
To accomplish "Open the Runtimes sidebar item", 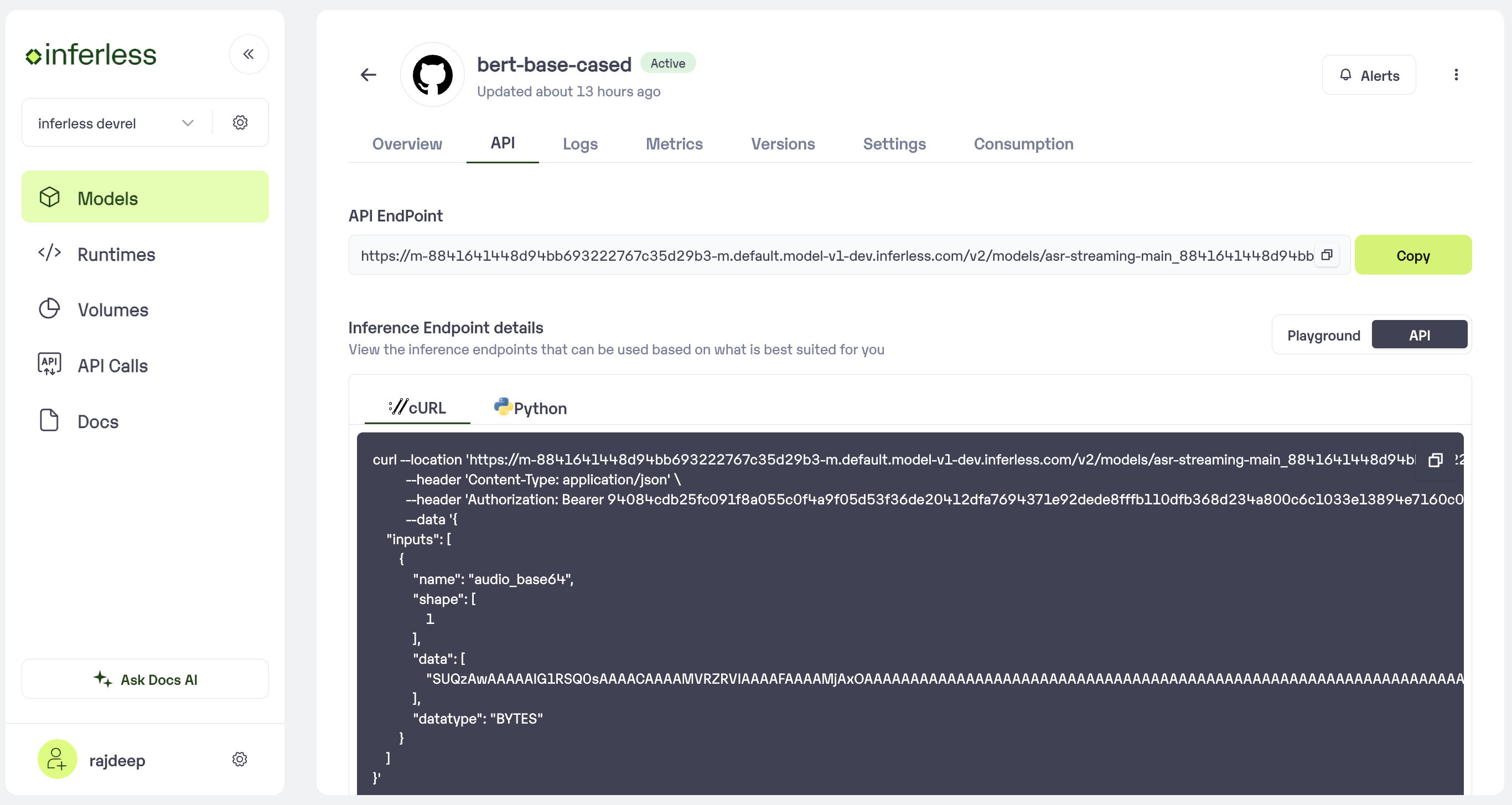I will [116, 254].
